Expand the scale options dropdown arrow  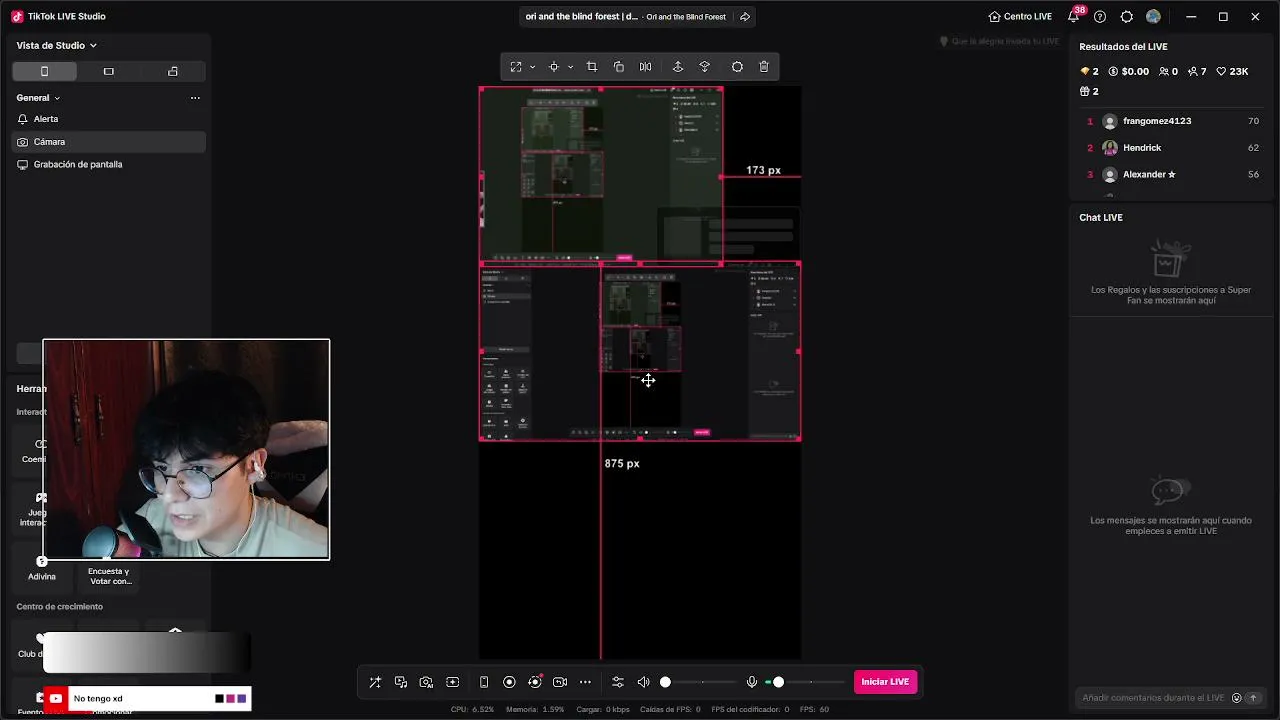point(532,67)
